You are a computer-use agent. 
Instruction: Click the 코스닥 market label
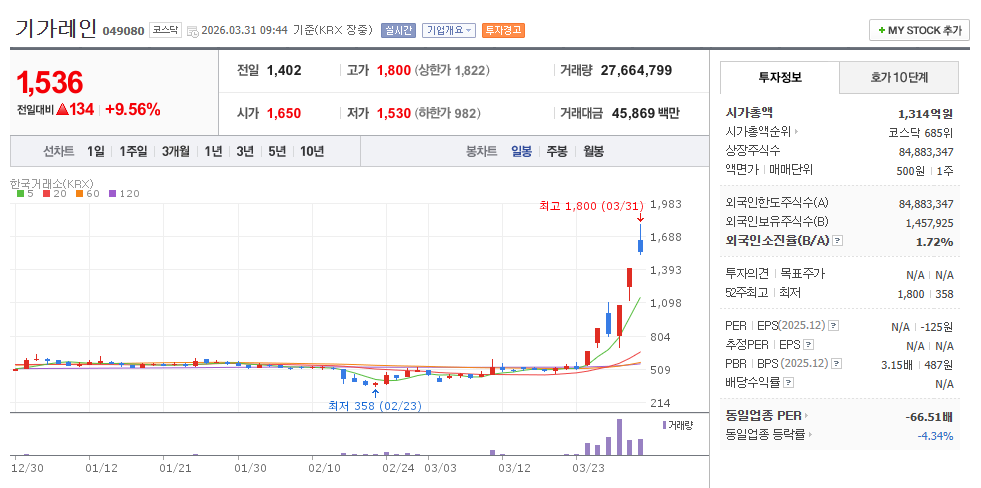coord(165,30)
